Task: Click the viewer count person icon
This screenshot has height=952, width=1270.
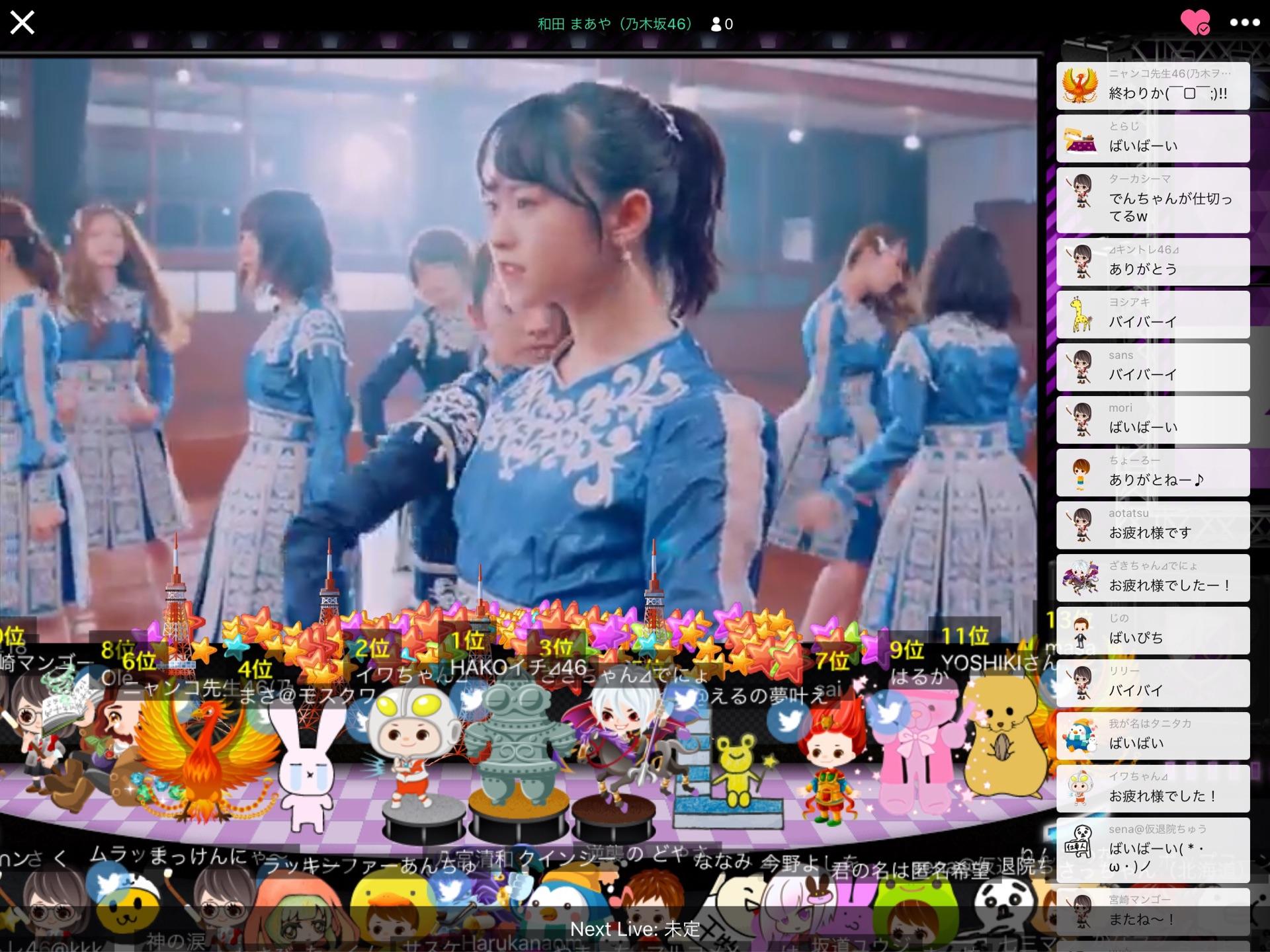Action: (716, 24)
